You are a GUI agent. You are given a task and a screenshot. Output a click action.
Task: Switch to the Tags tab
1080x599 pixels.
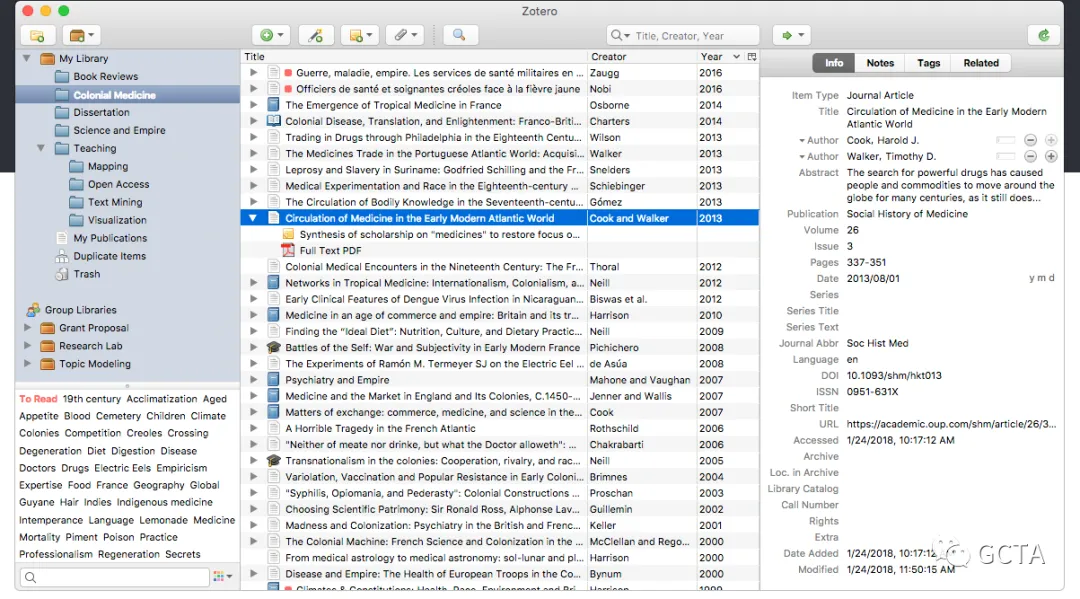tap(928, 63)
